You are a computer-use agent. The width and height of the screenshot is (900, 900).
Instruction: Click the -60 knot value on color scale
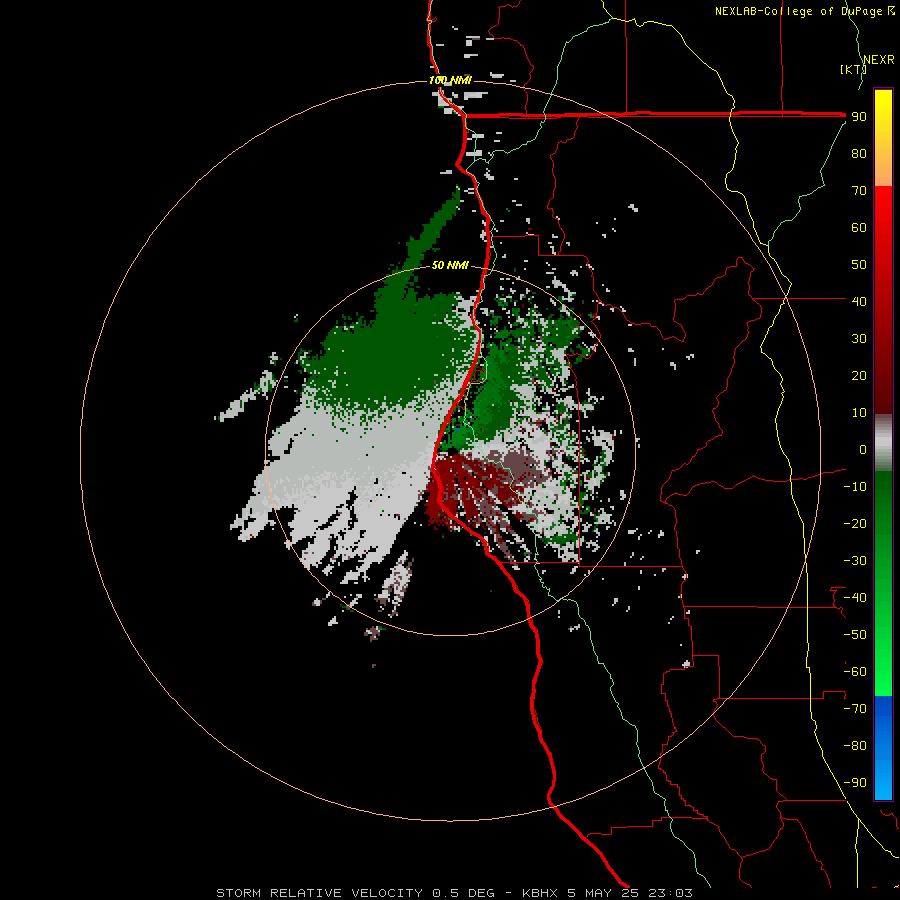(x=855, y=672)
